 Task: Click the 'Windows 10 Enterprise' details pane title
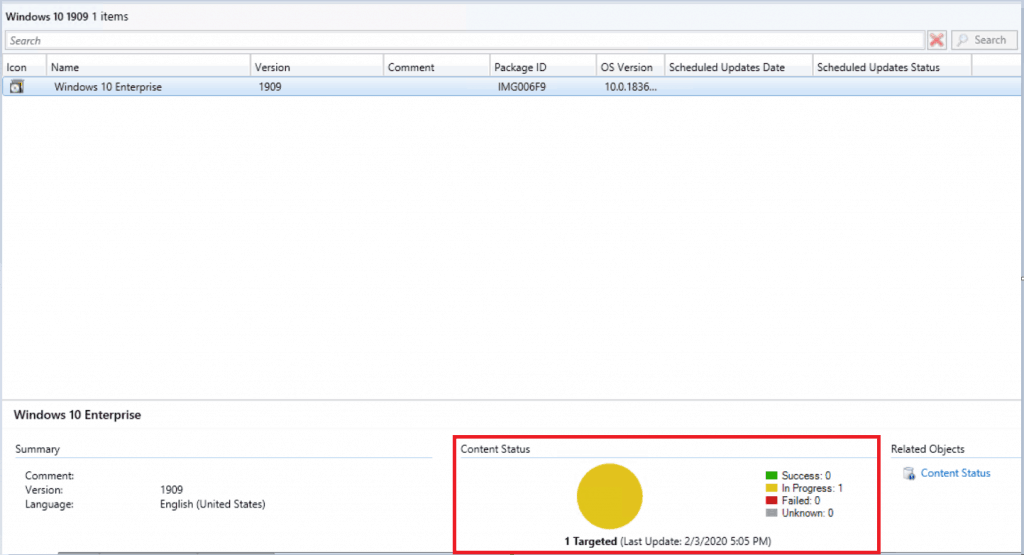(77, 415)
